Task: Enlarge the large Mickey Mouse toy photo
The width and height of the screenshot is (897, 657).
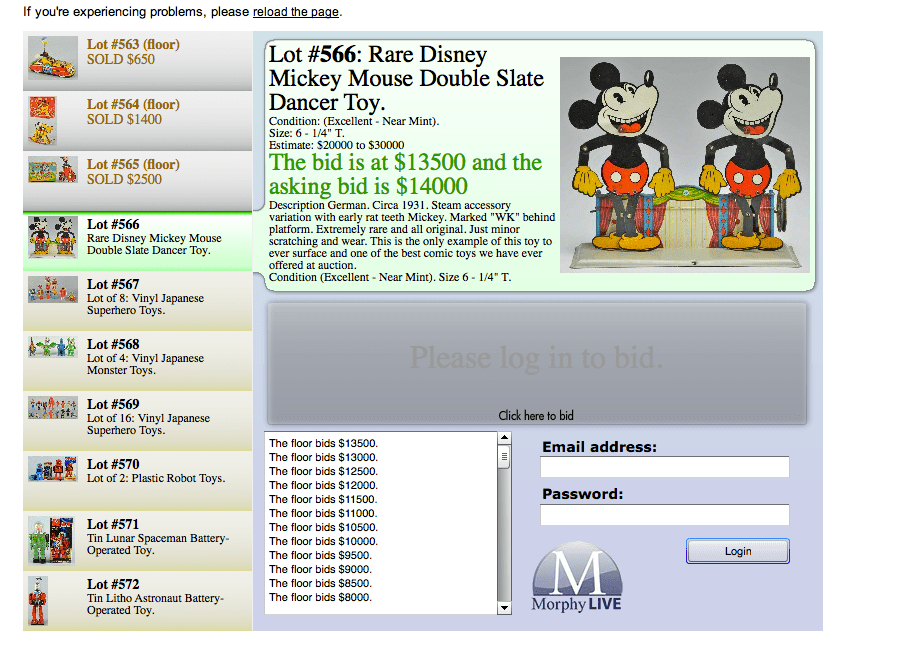Action: pyautogui.click(x=684, y=165)
